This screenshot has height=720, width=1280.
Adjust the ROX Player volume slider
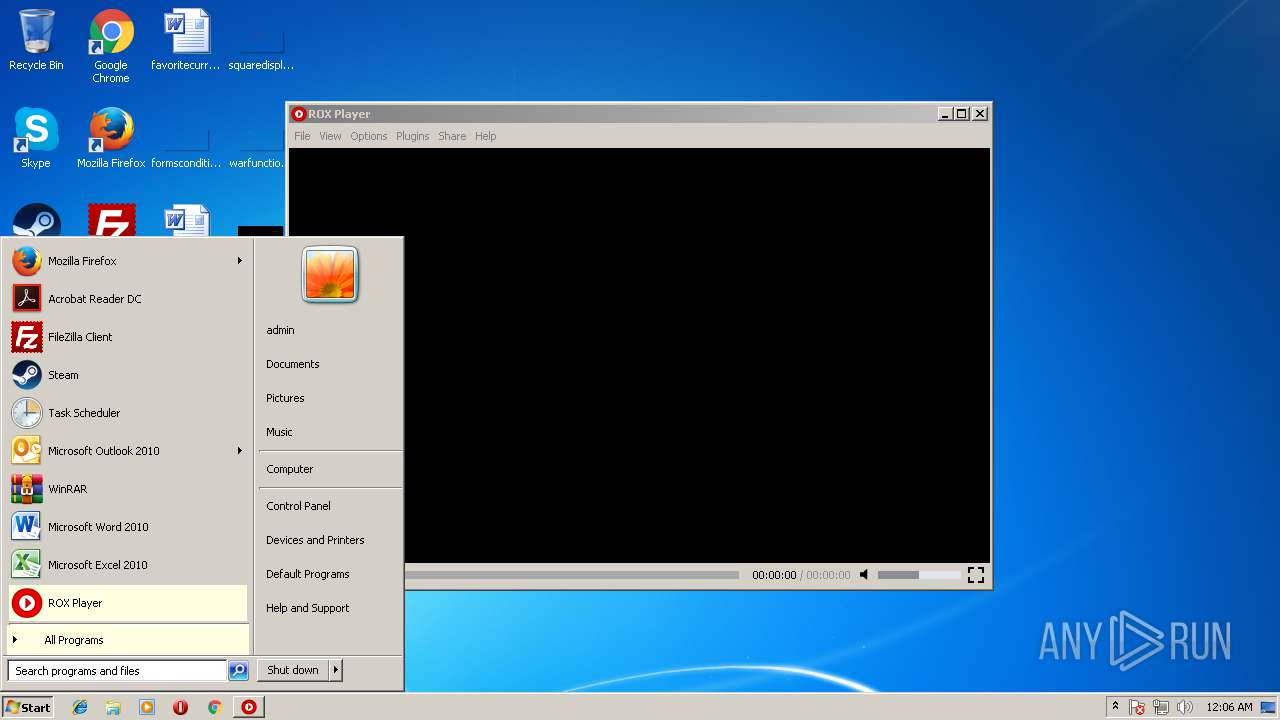(x=918, y=575)
